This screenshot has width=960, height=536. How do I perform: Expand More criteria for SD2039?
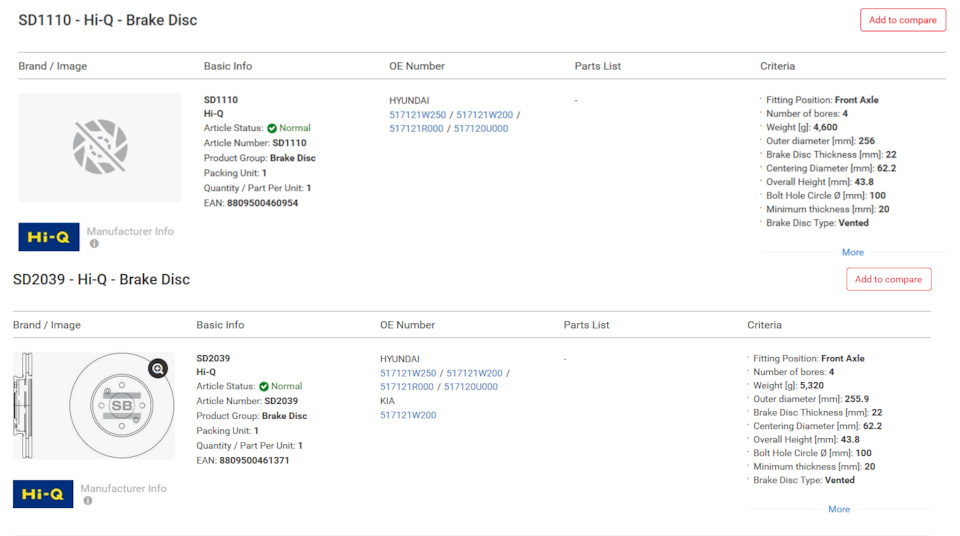click(838, 509)
